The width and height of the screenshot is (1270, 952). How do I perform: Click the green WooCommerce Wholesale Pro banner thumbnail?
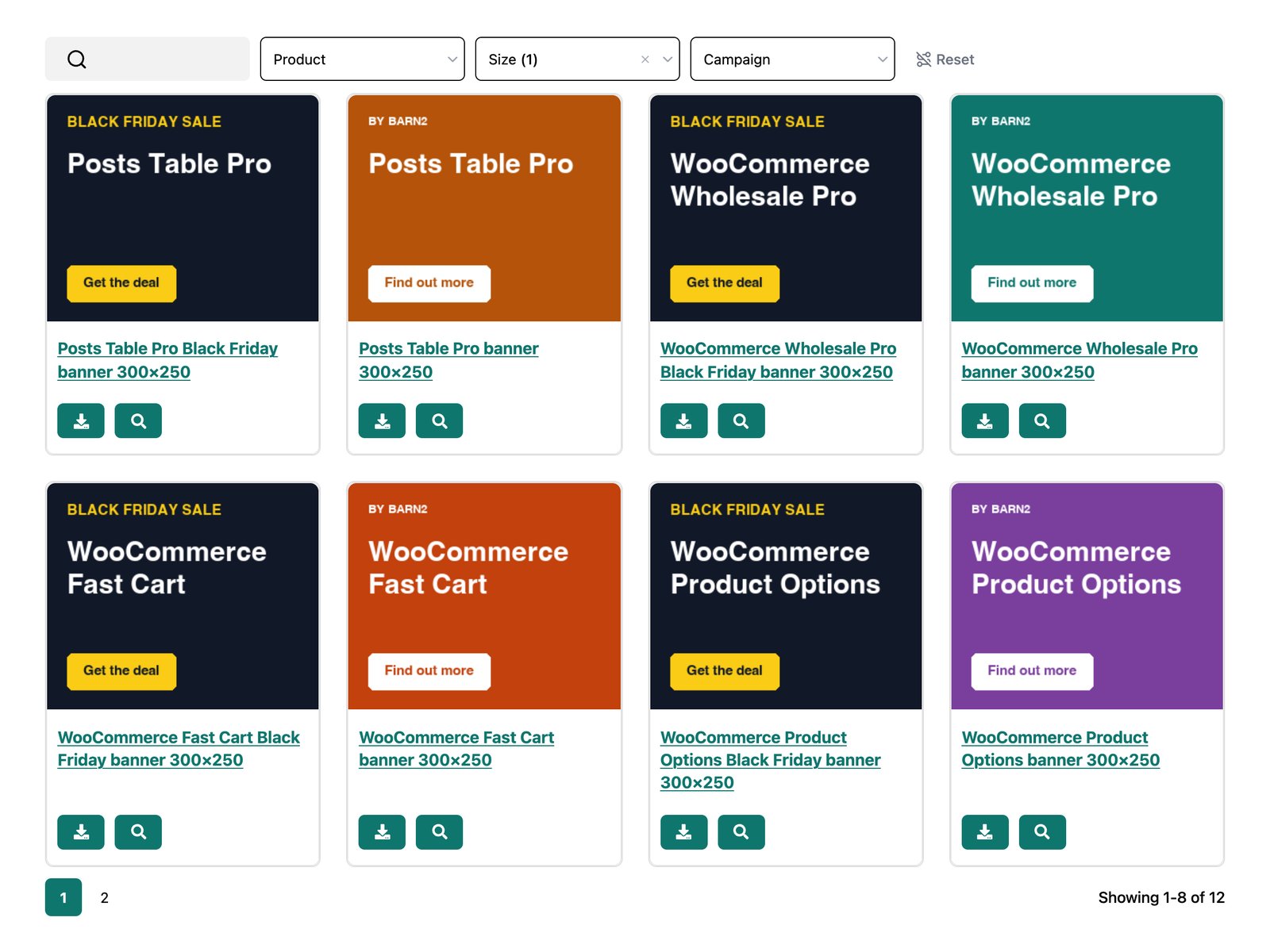(x=1087, y=208)
